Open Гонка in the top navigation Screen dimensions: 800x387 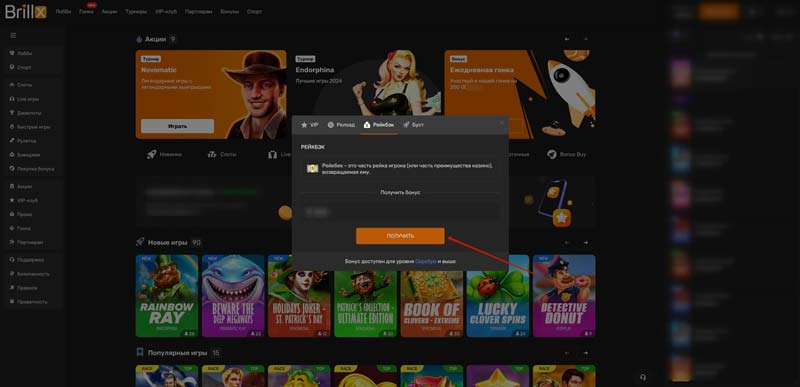click(x=86, y=11)
